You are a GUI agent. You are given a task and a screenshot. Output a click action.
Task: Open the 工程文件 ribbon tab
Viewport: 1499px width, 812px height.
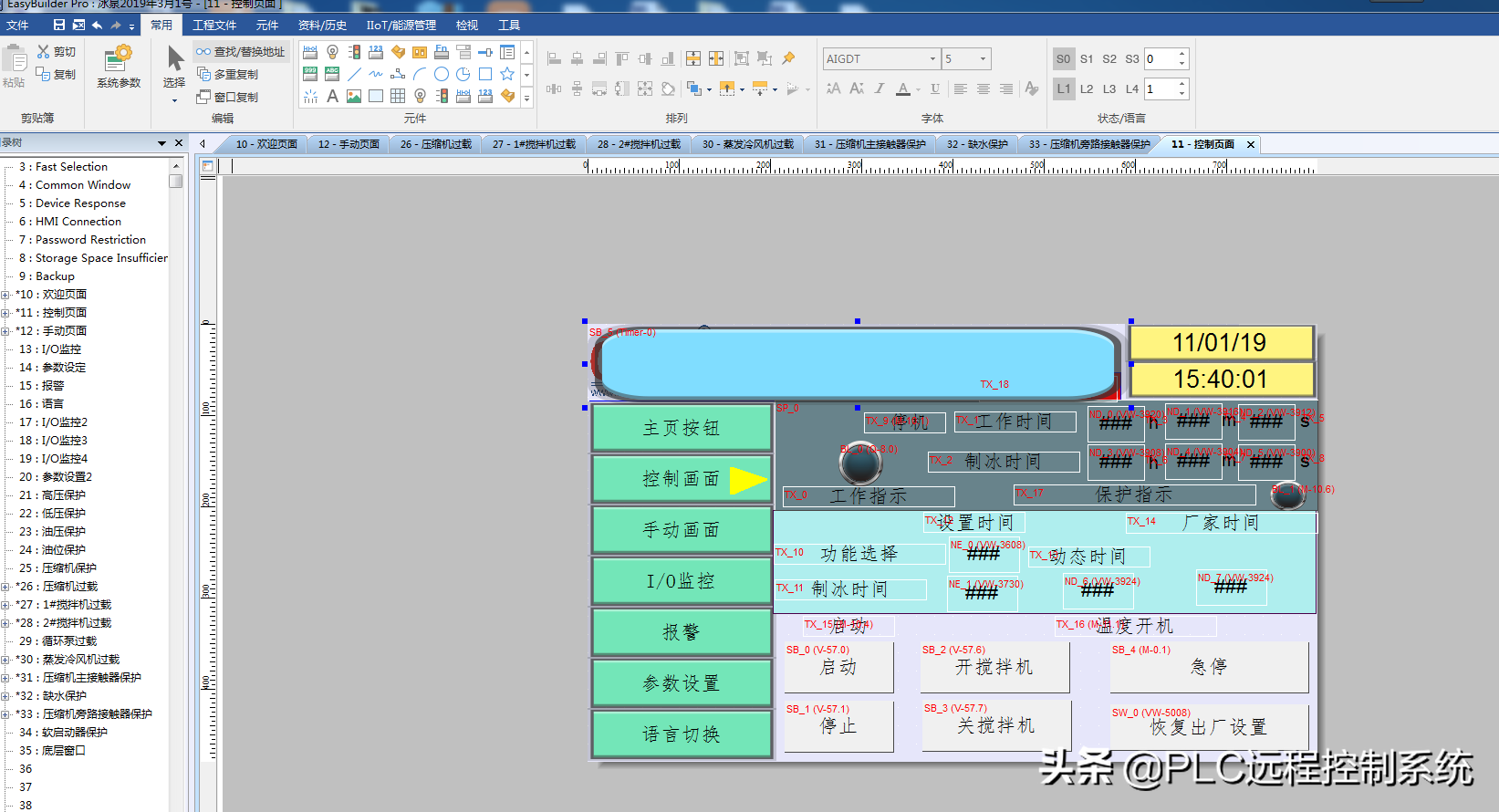(x=214, y=26)
